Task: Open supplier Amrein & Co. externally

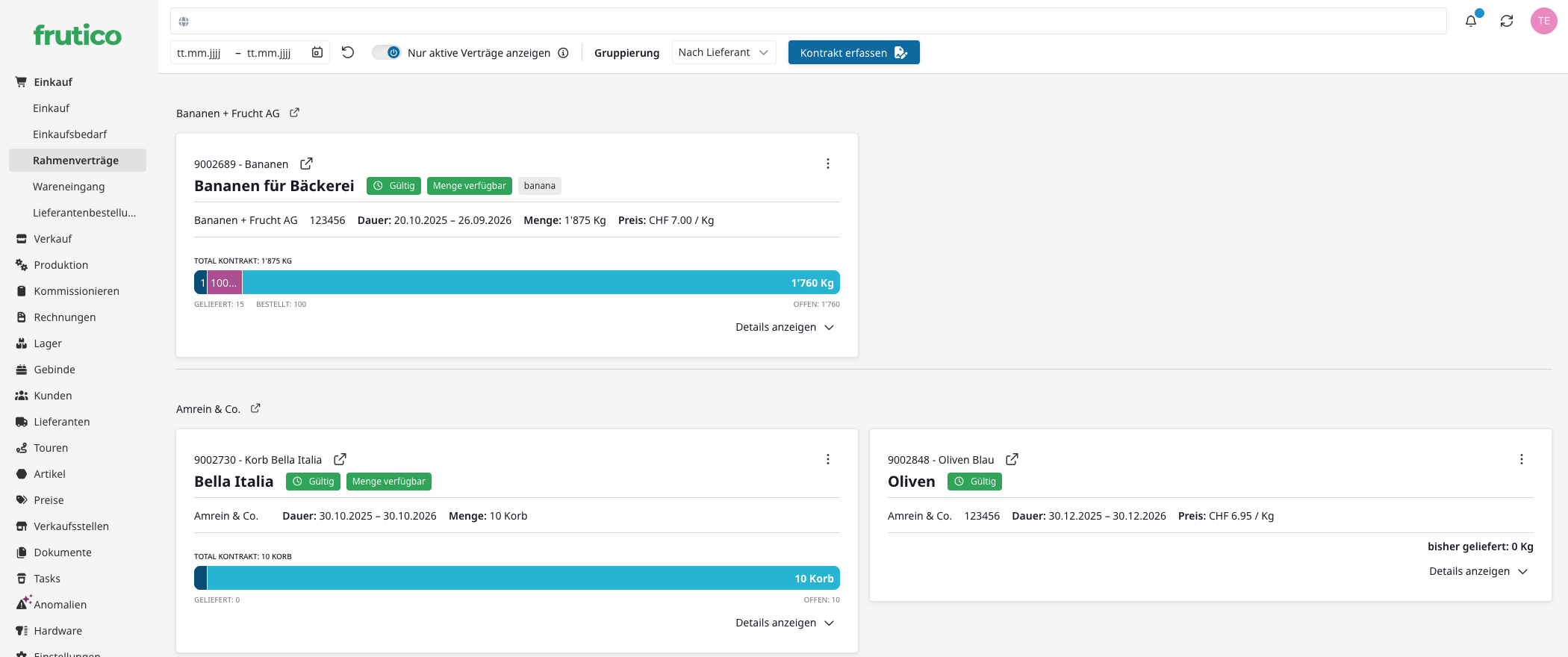Action: tap(255, 408)
